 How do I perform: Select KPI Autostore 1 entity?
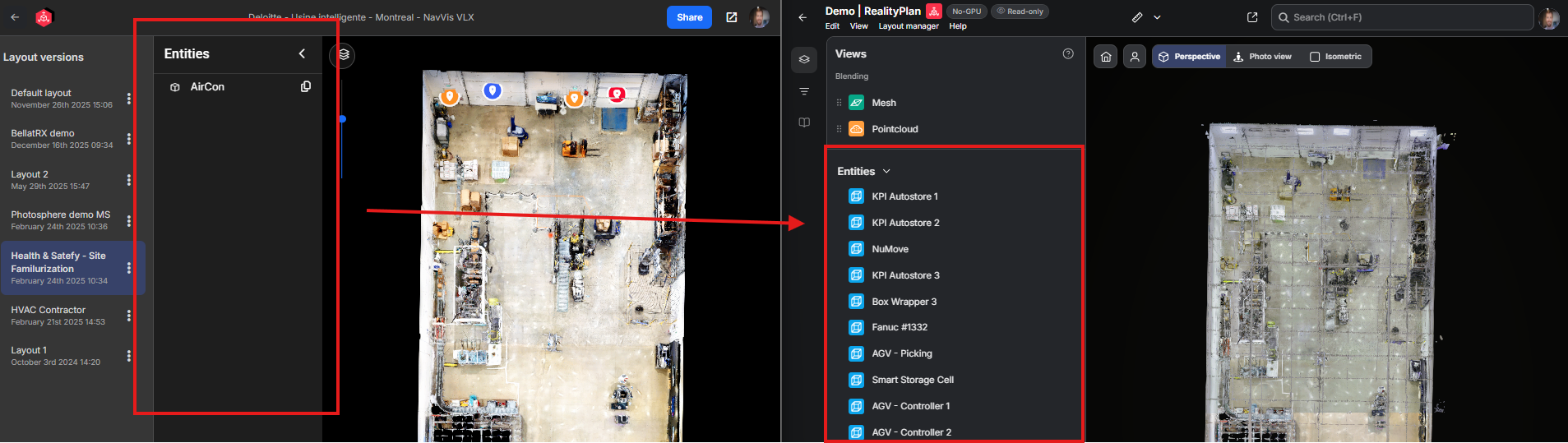click(904, 196)
